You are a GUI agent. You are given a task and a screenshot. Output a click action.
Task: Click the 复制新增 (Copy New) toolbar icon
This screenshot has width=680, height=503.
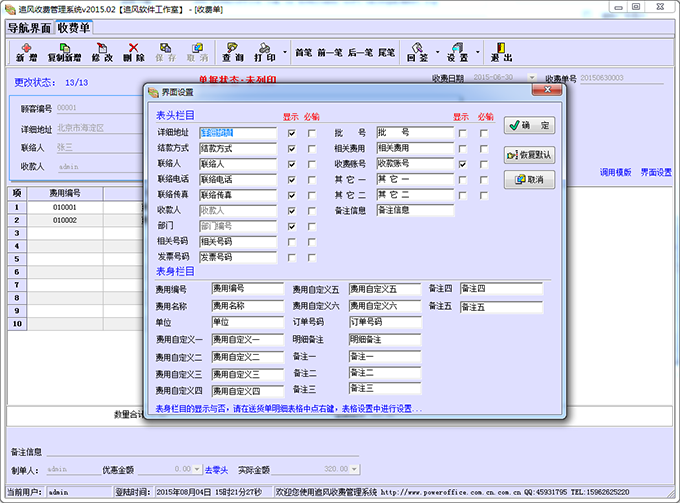pos(64,51)
